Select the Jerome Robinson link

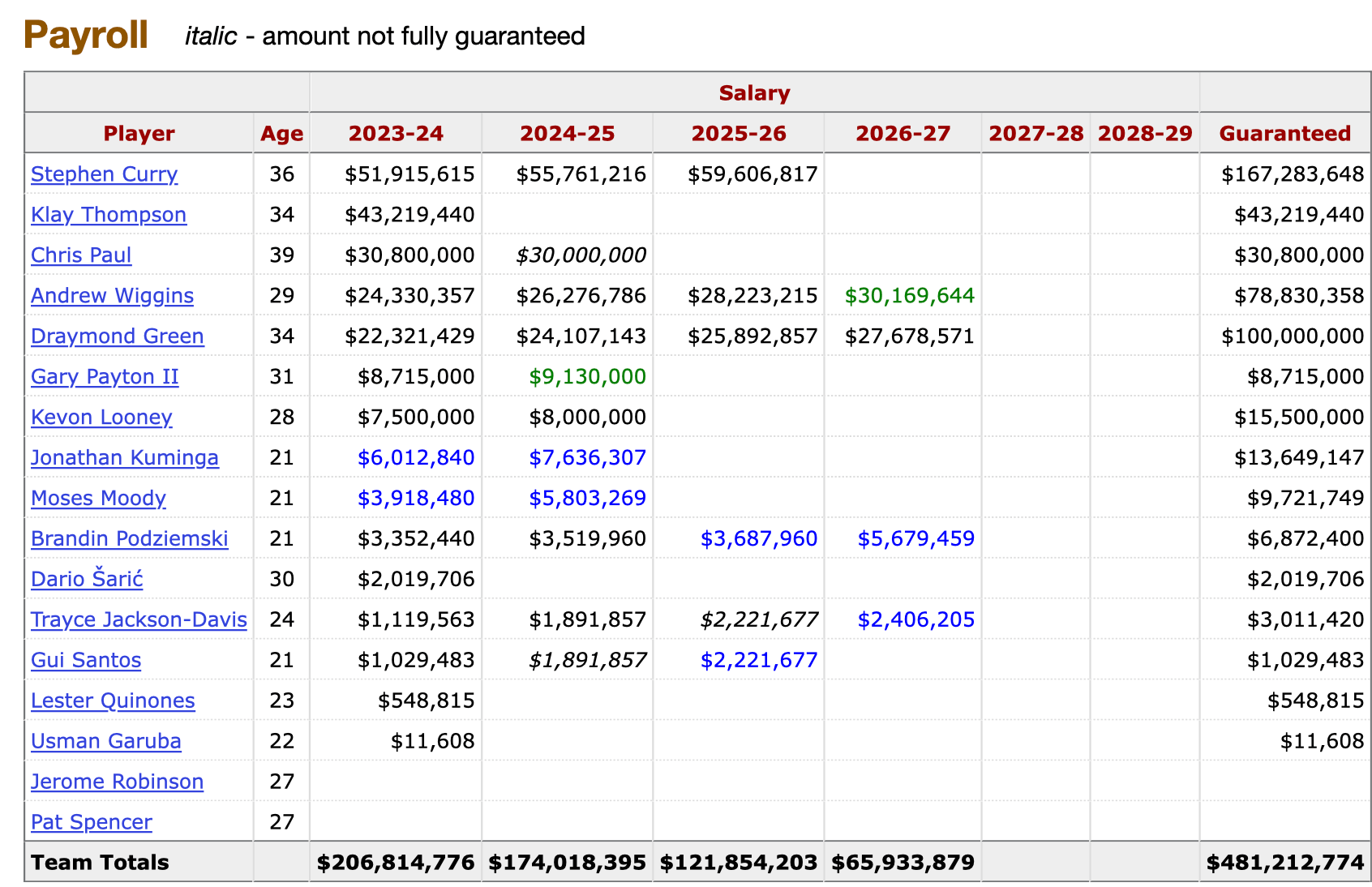117,782
